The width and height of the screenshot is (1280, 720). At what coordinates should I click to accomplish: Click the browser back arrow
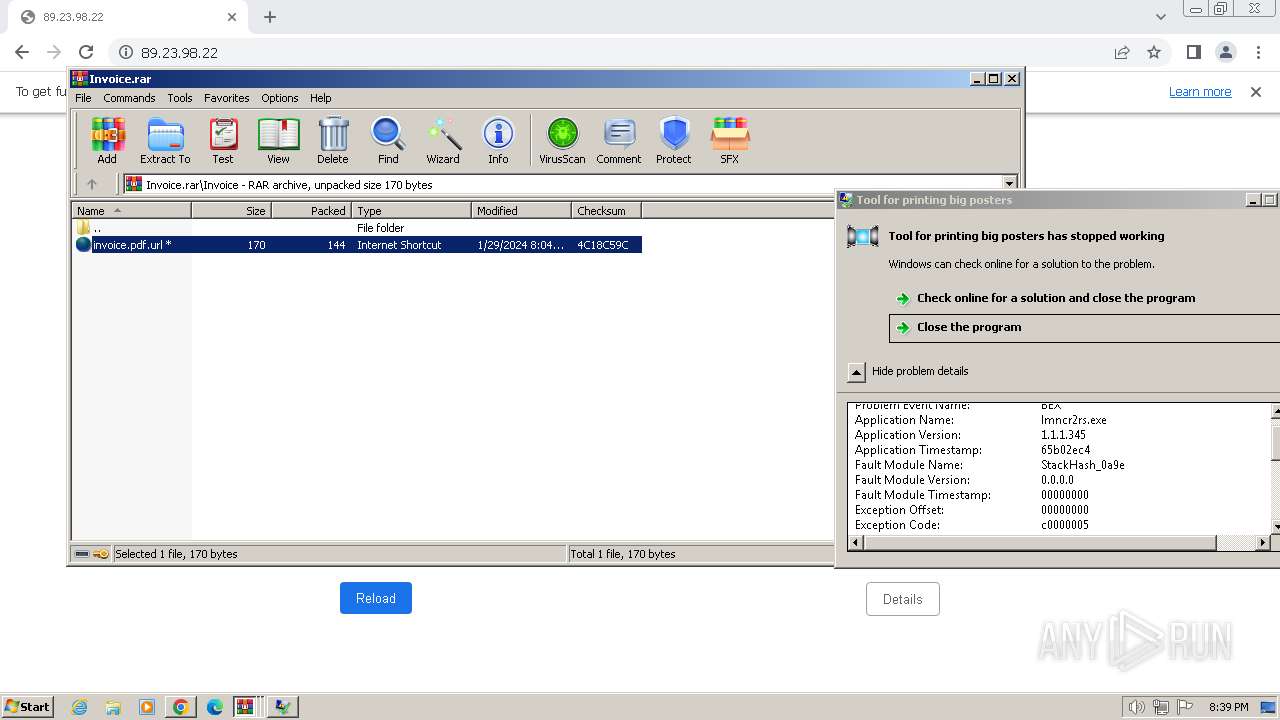[x=22, y=52]
